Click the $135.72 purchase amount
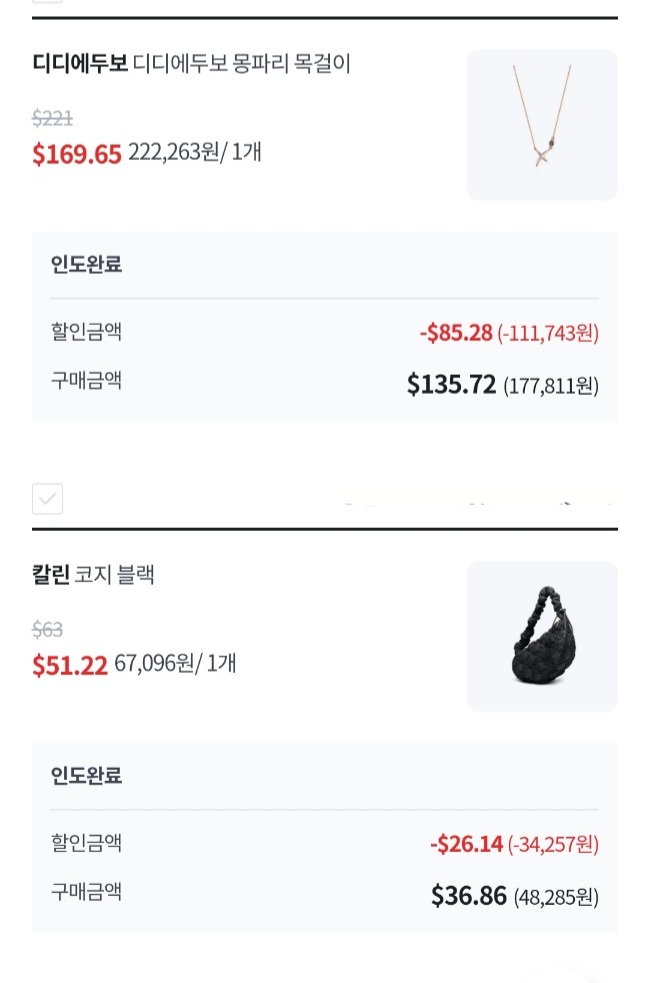 452,385
